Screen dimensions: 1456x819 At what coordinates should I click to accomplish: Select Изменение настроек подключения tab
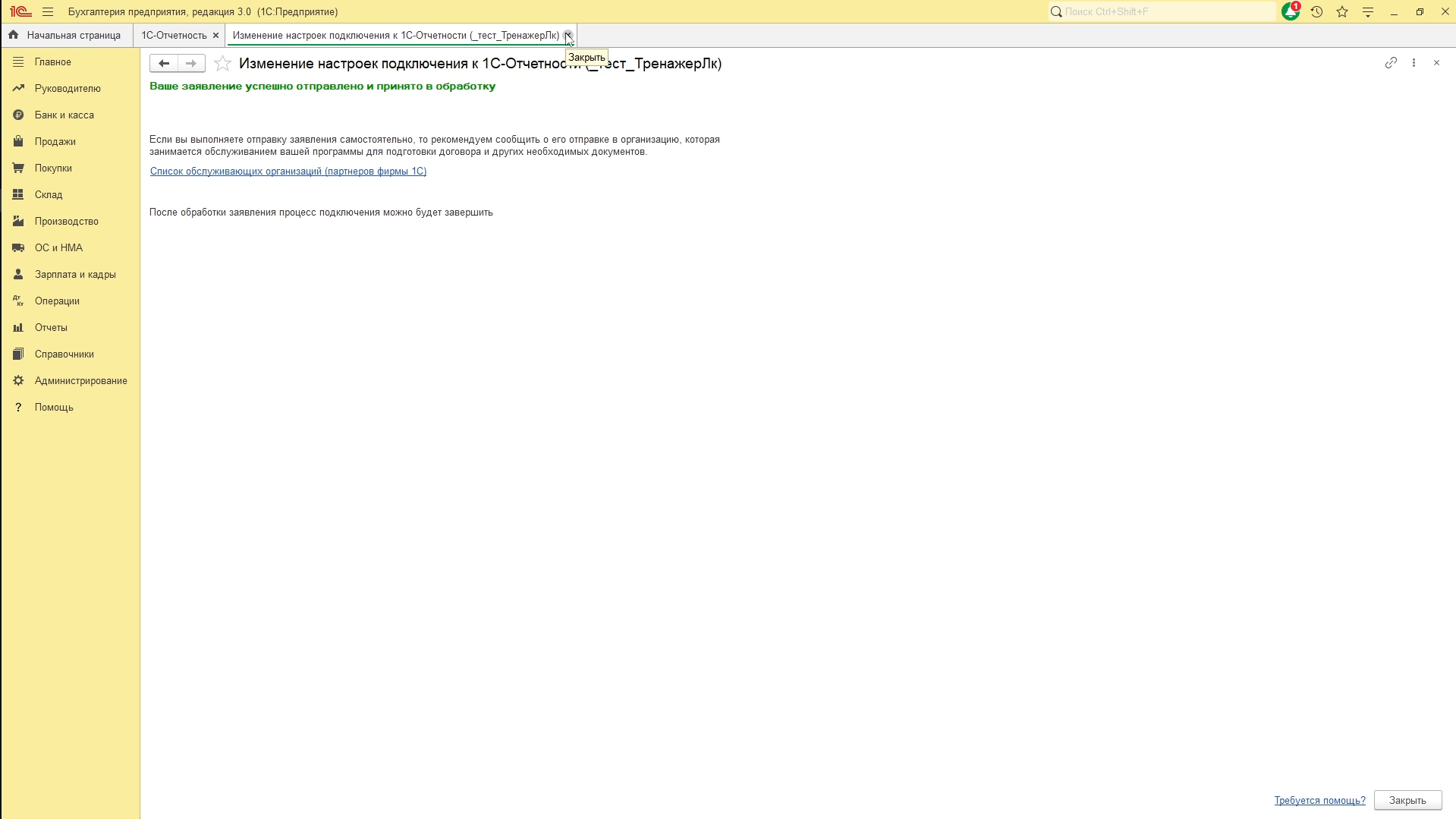point(395,36)
